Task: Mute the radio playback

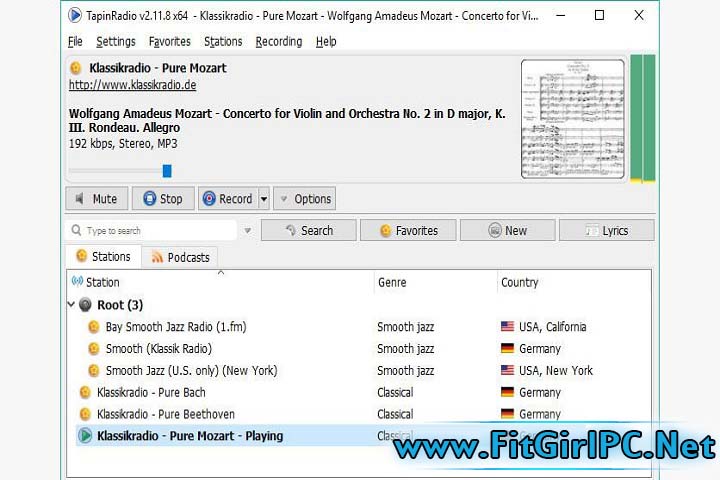Action: pyautogui.click(x=97, y=199)
